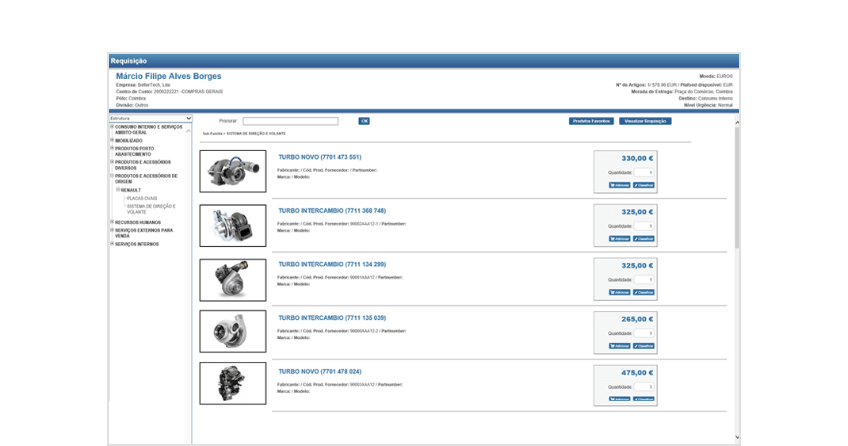Image resolution: width=848 pixels, height=446 pixels.
Task: Click the page scrollbar up arrow
Action: 737,123
